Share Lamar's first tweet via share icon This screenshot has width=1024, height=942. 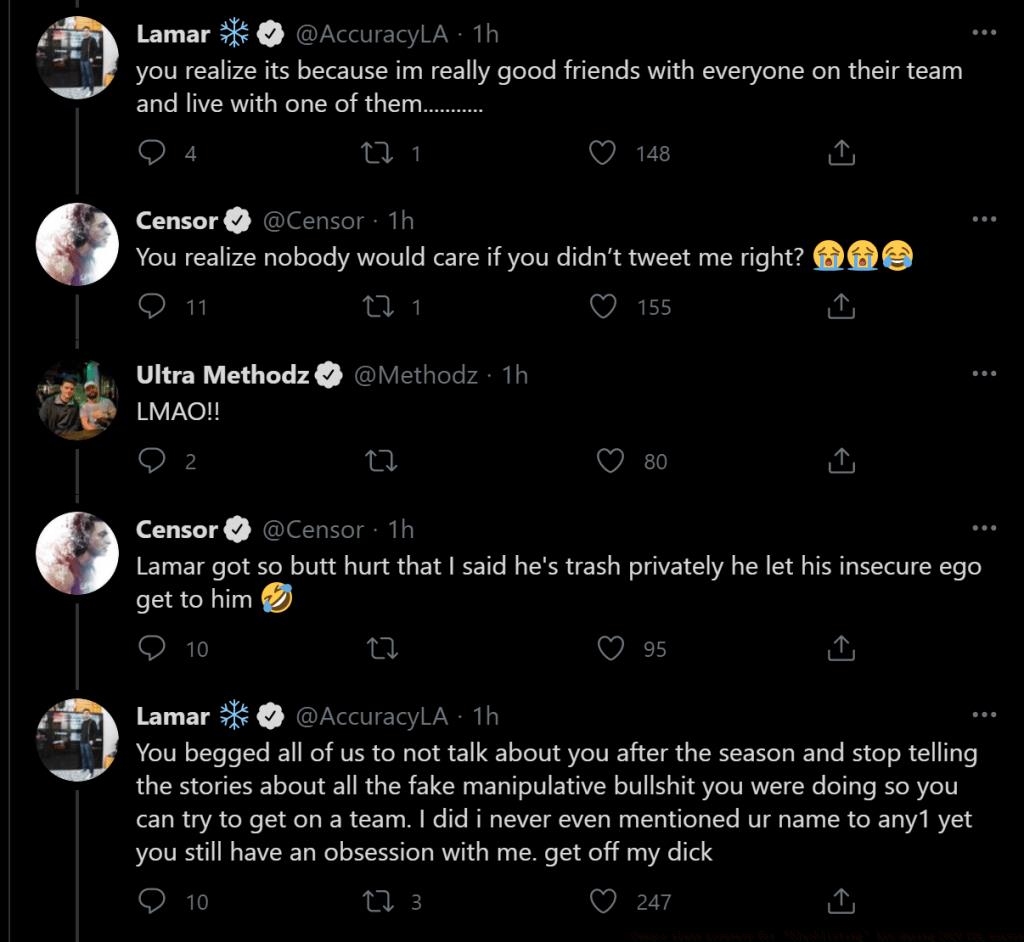(x=842, y=153)
